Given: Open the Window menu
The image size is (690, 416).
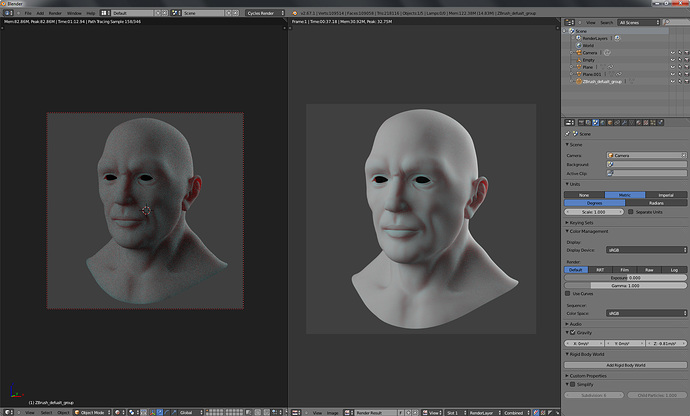Looking at the screenshot, I should [74, 13].
